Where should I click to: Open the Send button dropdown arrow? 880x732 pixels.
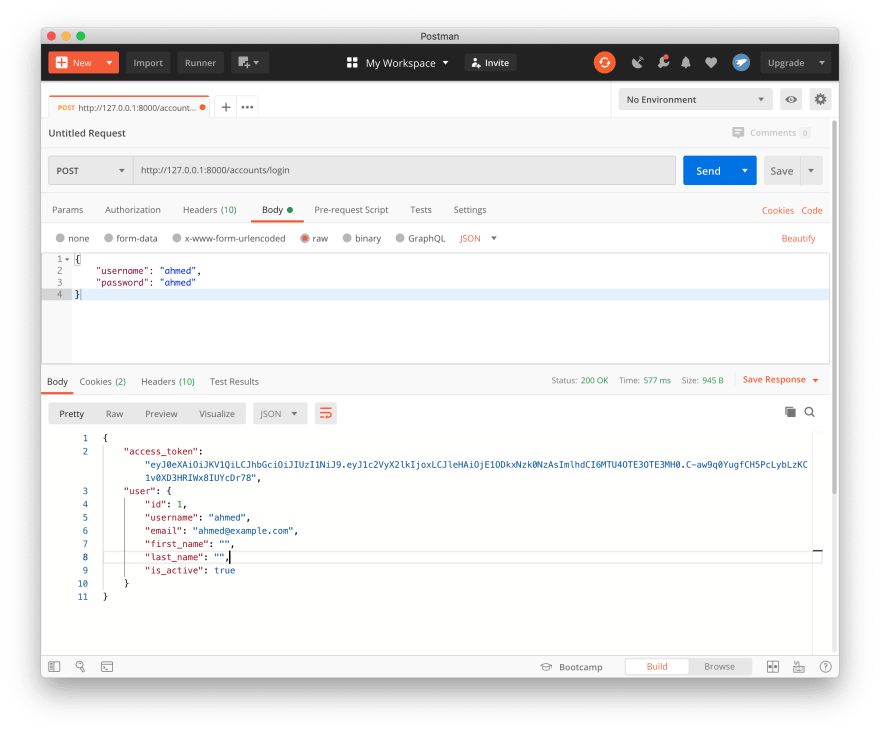[x=745, y=170]
